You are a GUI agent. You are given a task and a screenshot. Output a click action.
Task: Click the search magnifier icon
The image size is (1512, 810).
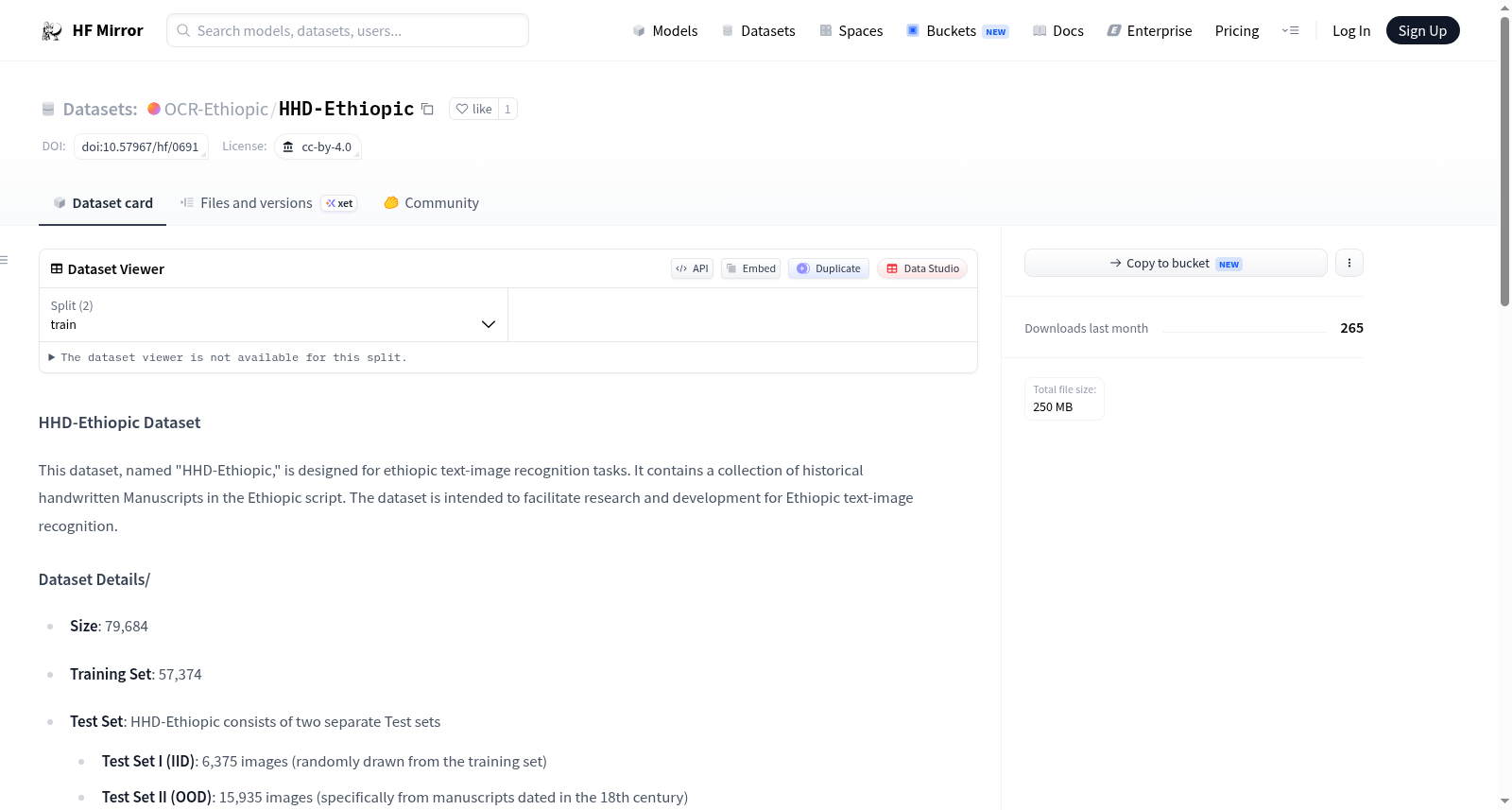click(x=183, y=30)
